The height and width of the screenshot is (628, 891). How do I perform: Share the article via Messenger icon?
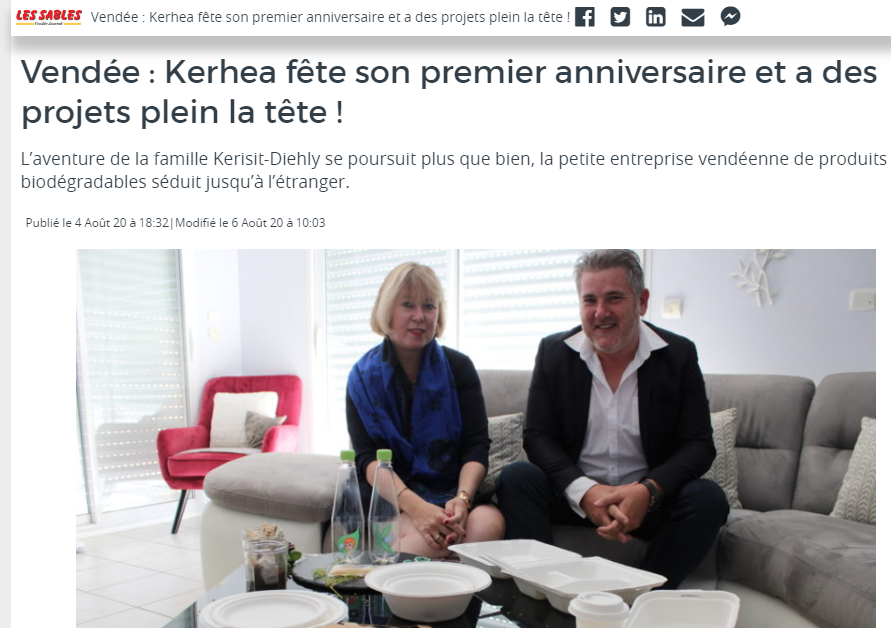[x=730, y=16]
